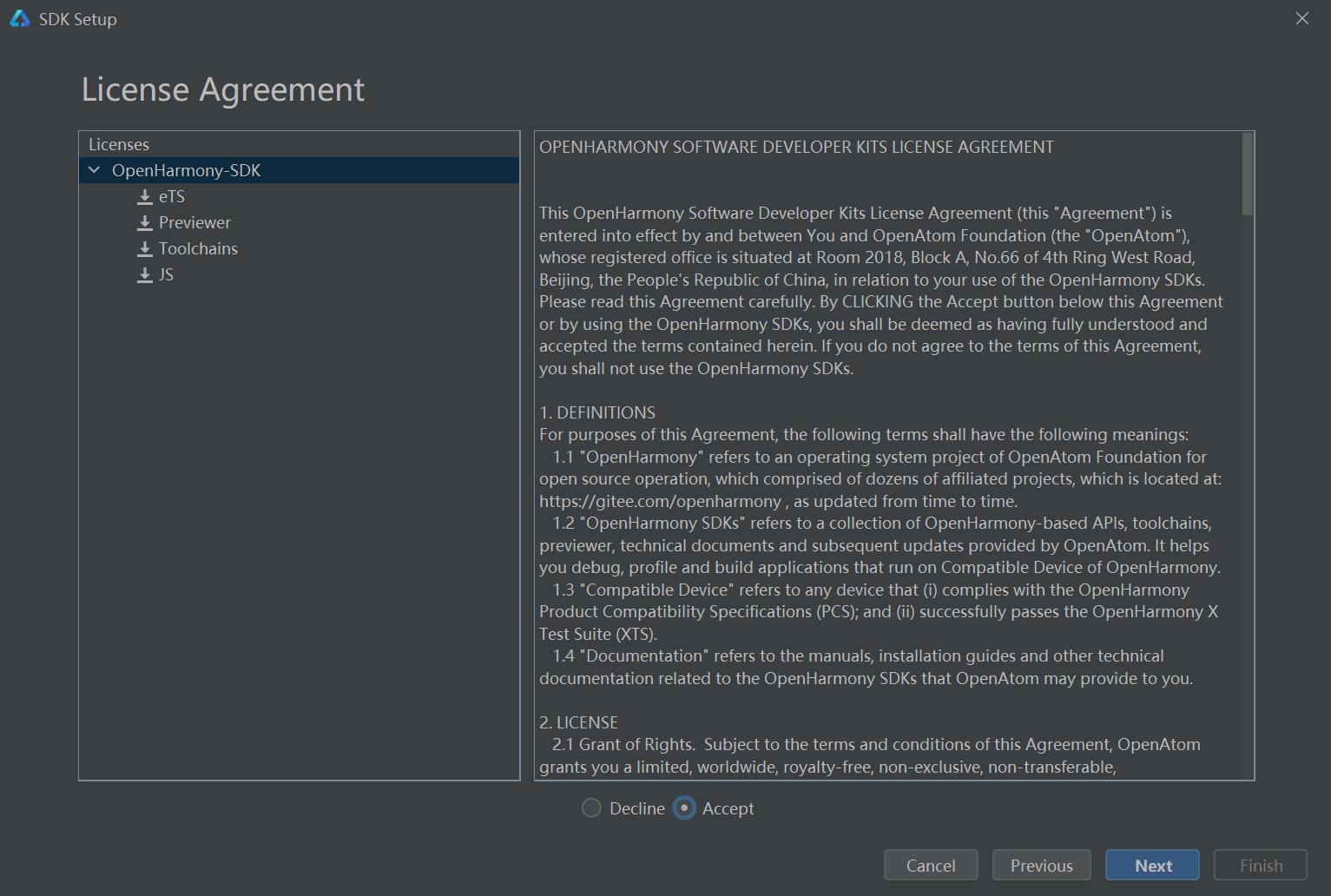Screen dimensions: 1331x896
Task: Close the SDK Setup window
Action: point(1301,18)
